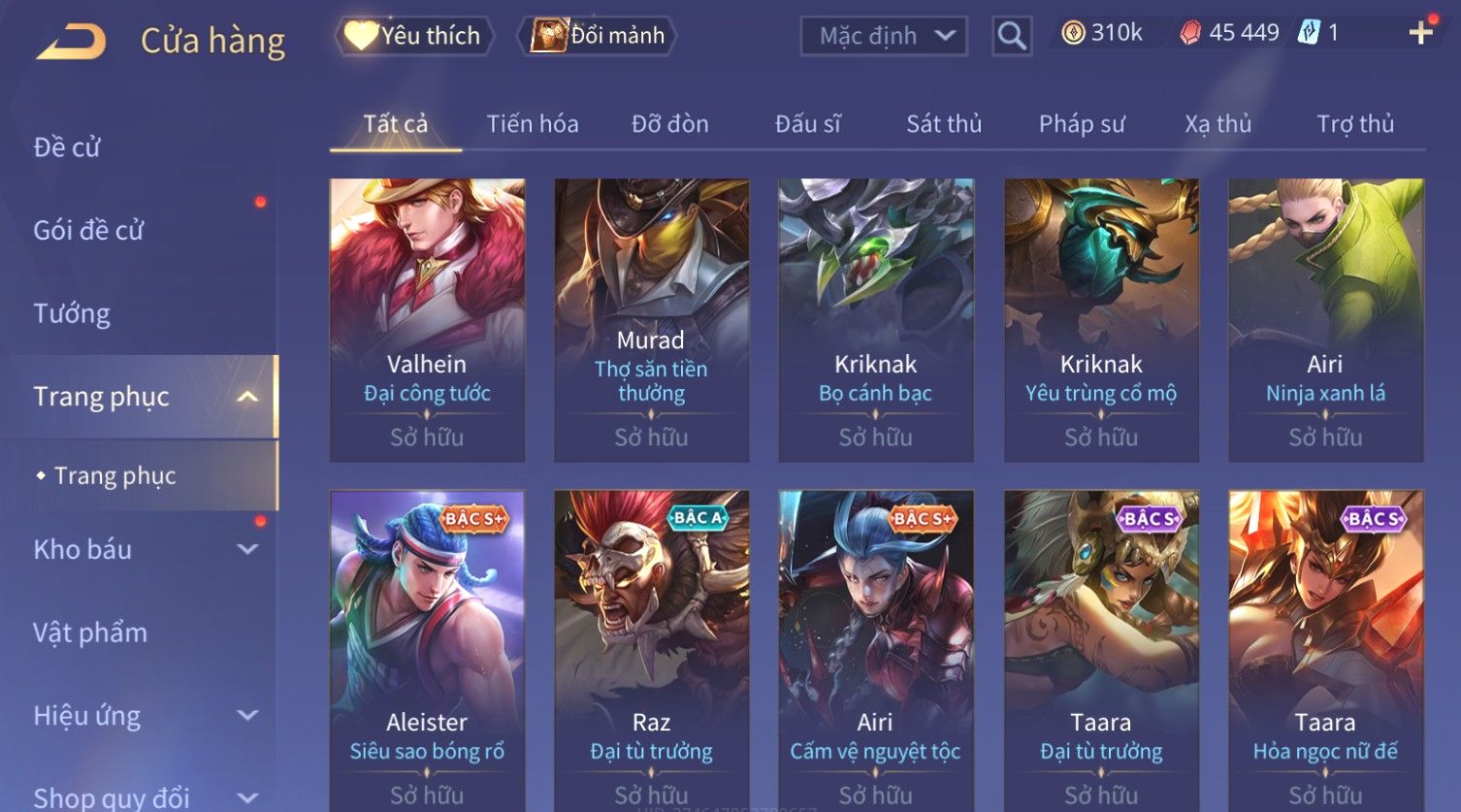Click the gold coin balance icon
The height and width of the screenshot is (812, 1461).
(x=1073, y=34)
